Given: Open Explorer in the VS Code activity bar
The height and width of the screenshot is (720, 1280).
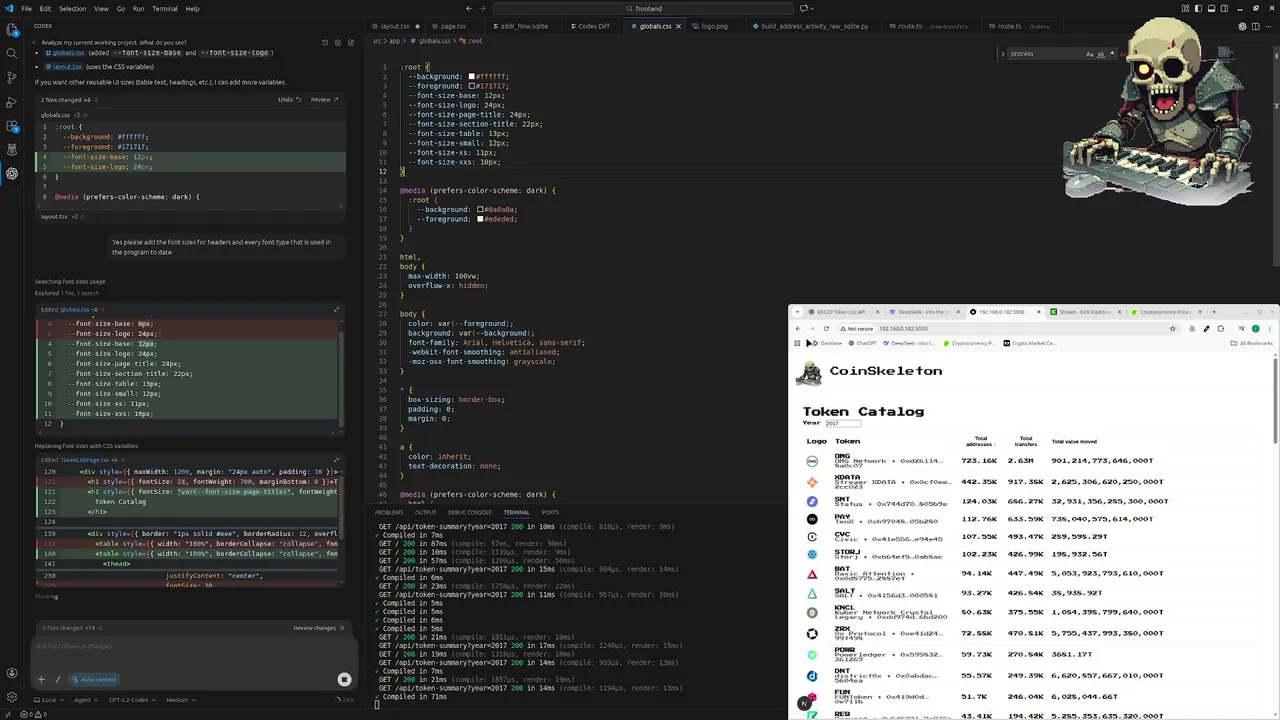Looking at the screenshot, I should 12,30.
